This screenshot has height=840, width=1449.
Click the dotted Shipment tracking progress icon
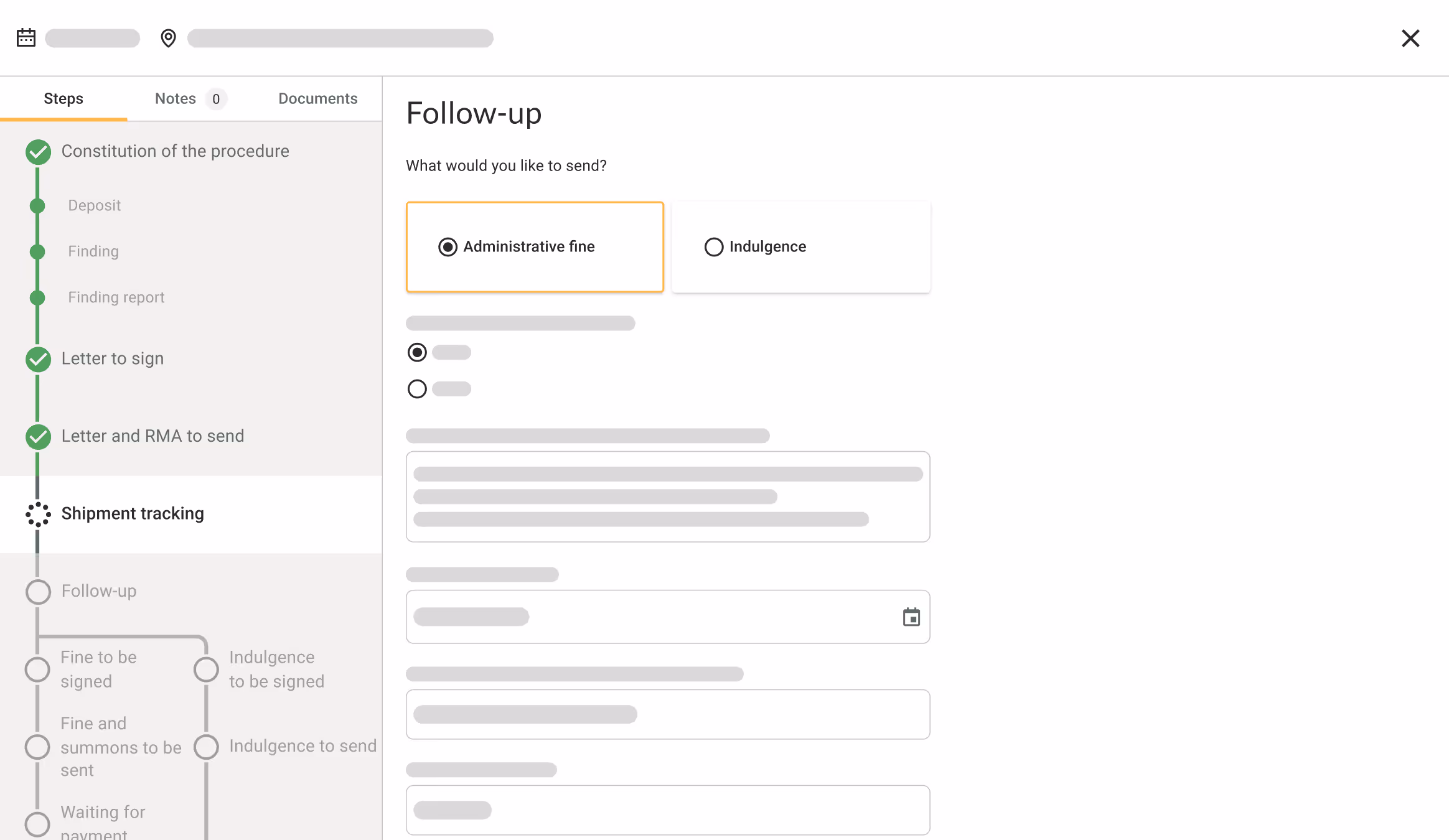tap(38, 514)
